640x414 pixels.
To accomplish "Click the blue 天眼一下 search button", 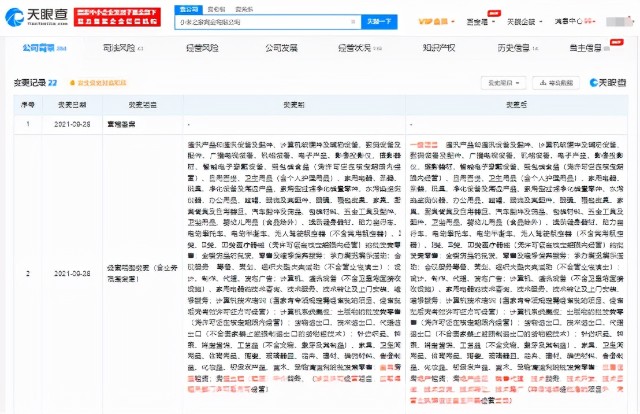I will pyautogui.click(x=379, y=22).
